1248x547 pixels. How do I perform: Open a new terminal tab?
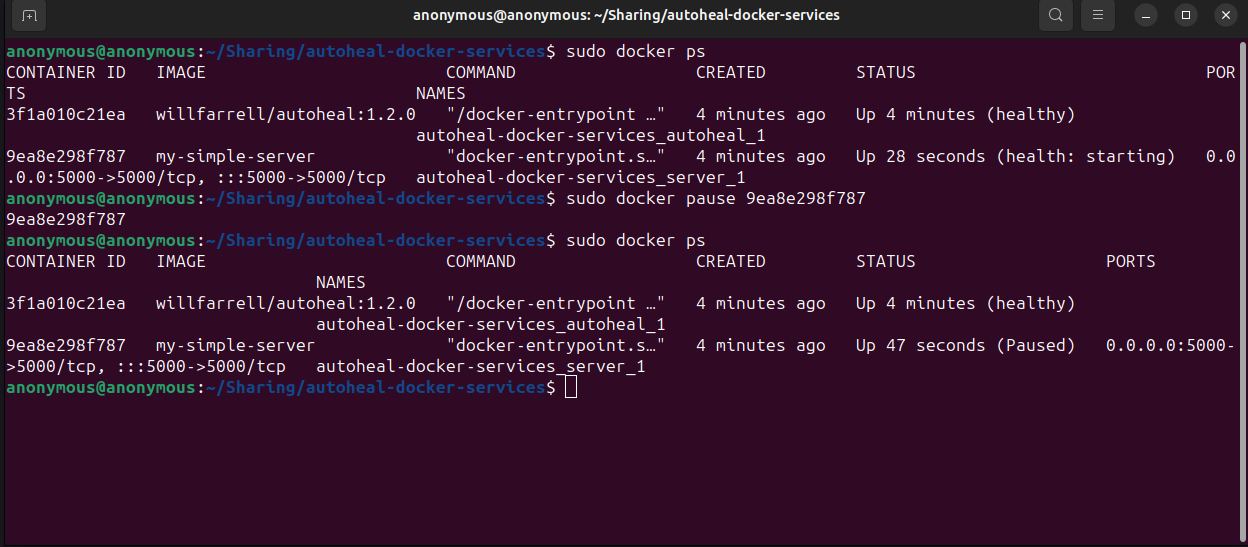pos(29,16)
